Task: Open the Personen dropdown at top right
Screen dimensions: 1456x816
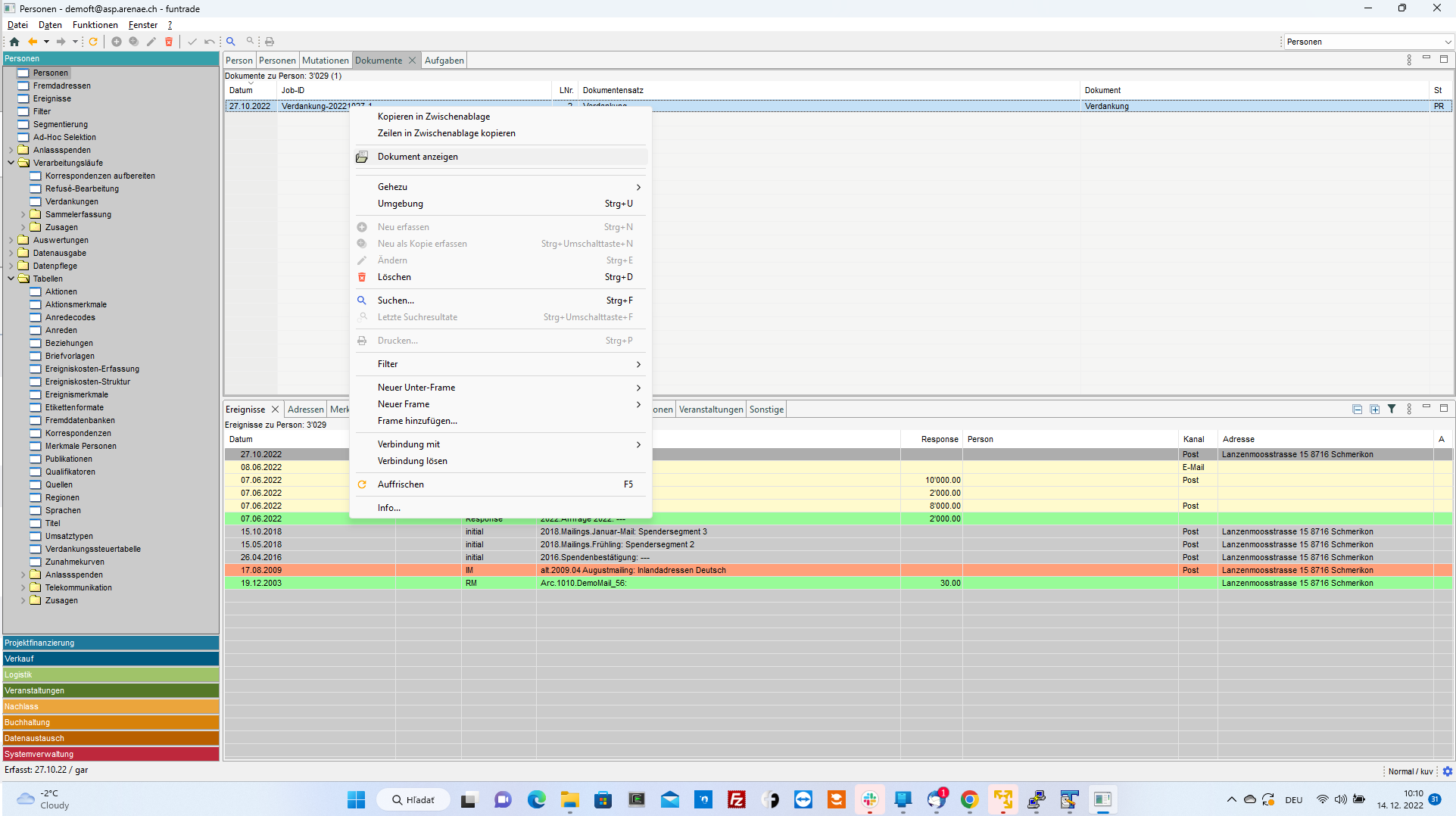Action: click(1367, 42)
